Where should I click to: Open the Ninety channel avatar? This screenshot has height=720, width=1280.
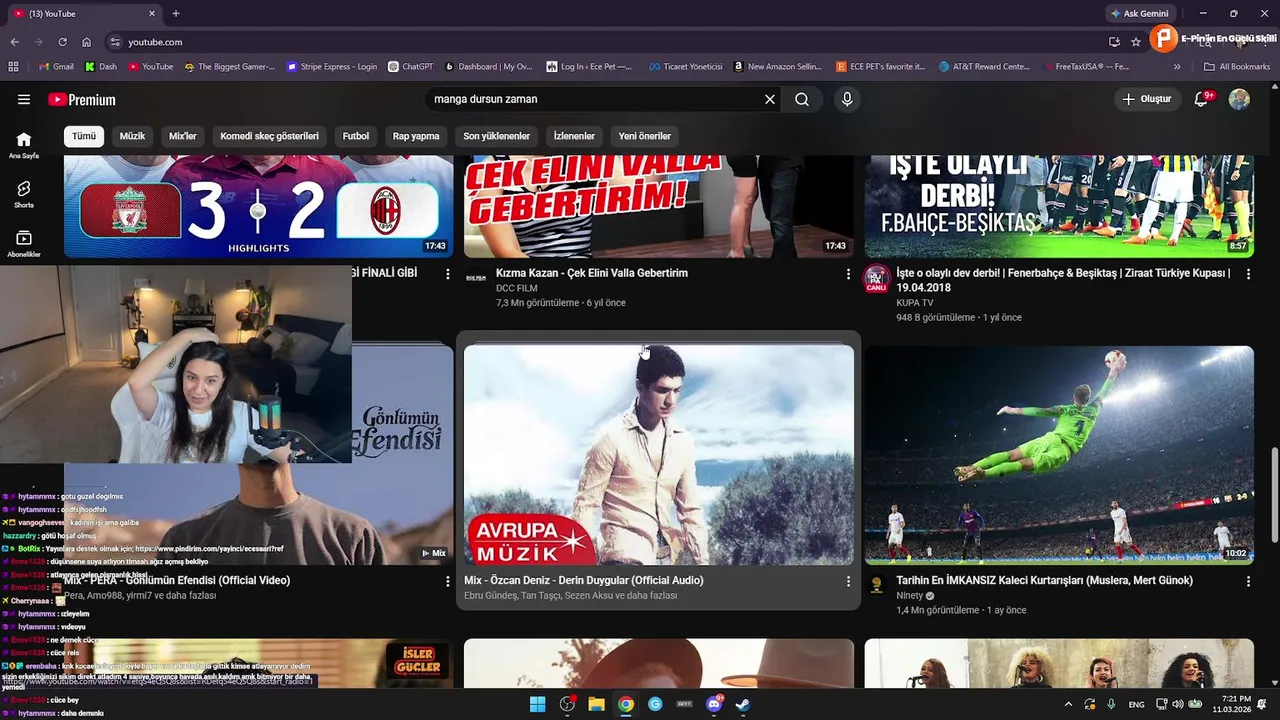pos(877,586)
